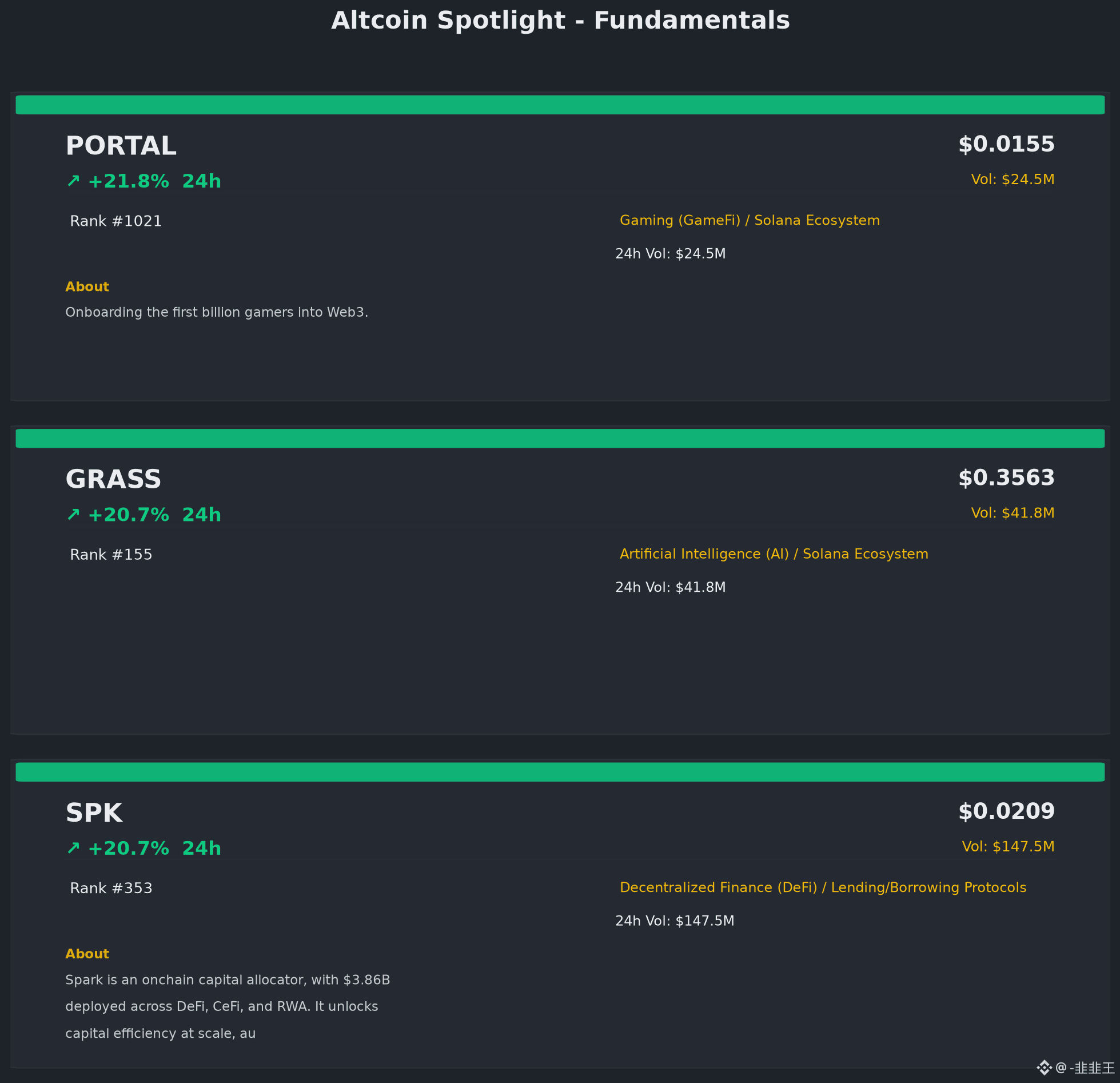This screenshot has width=1120, height=1083.
Task: Click the Rank #1021 label
Action: pos(116,221)
